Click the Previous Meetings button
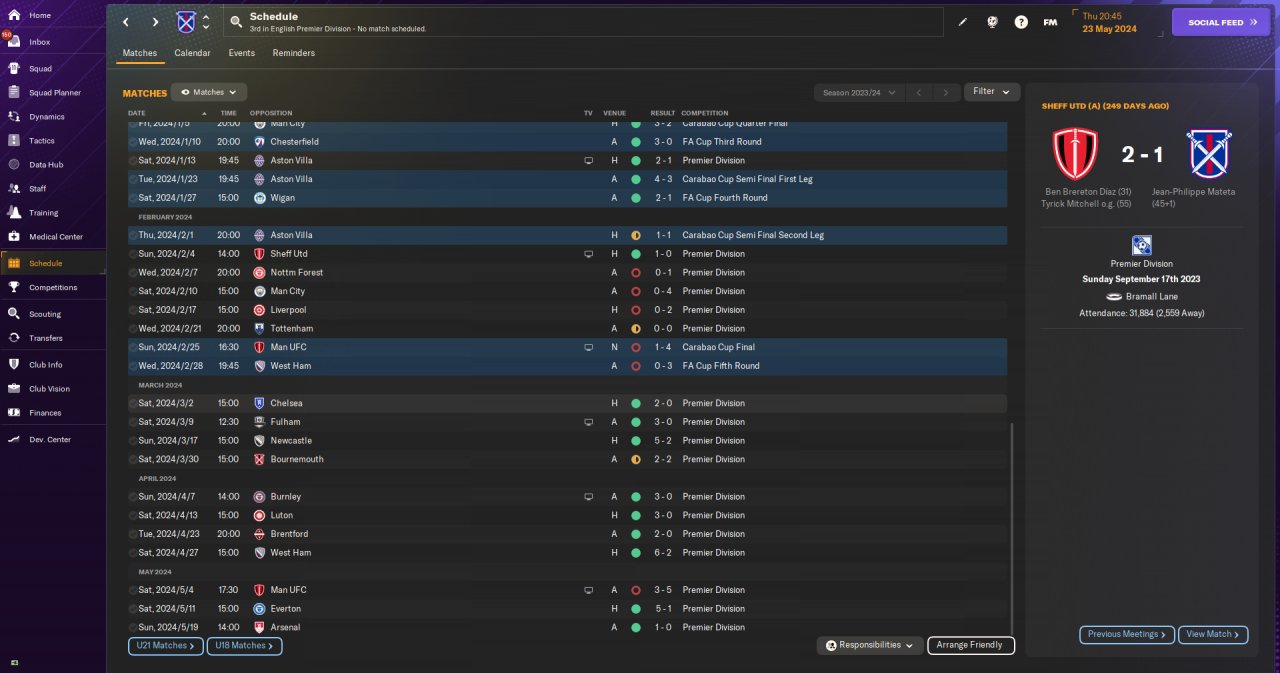 click(x=1127, y=634)
